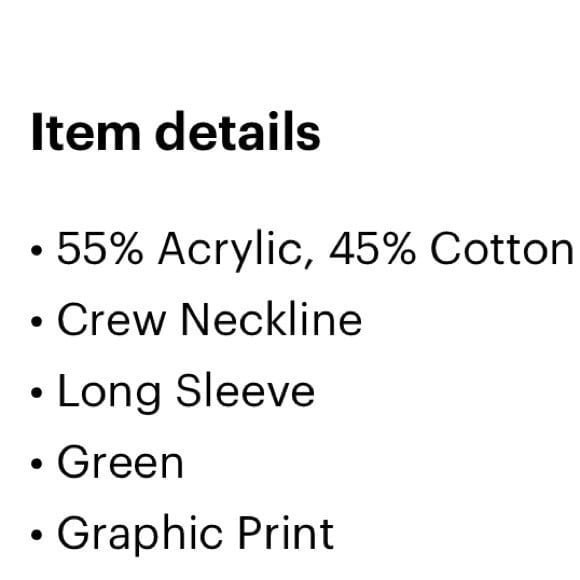Click the word "Neckline"
The image size is (580, 580).
[x=272, y=319]
